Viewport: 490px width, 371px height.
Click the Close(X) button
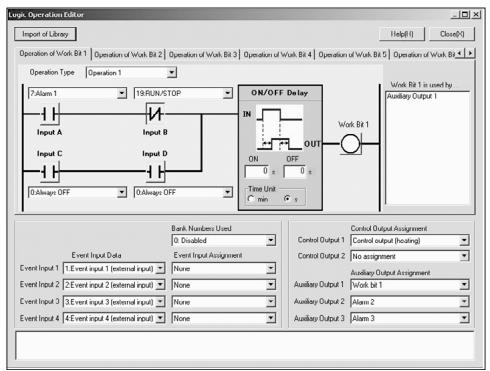(x=452, y=34)
